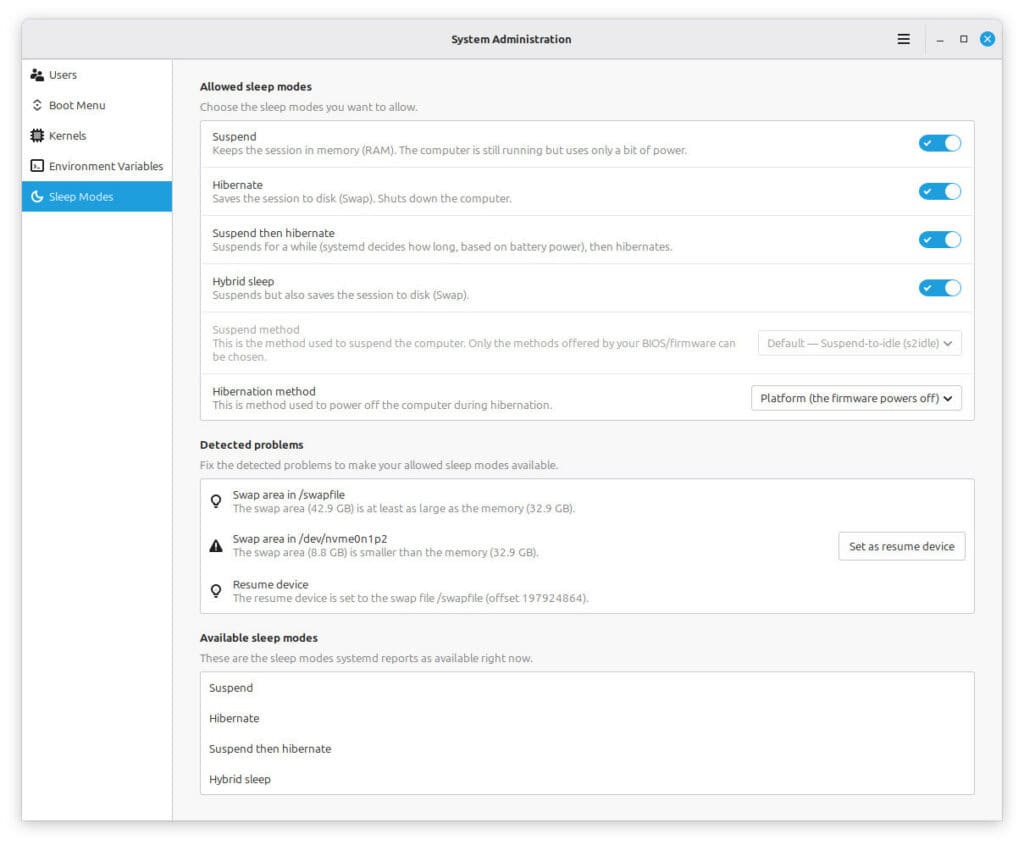The height and width of the screenshot is (845, 1024).
Task: Maximize the System Administration window
Action: (x=963, y=39)
